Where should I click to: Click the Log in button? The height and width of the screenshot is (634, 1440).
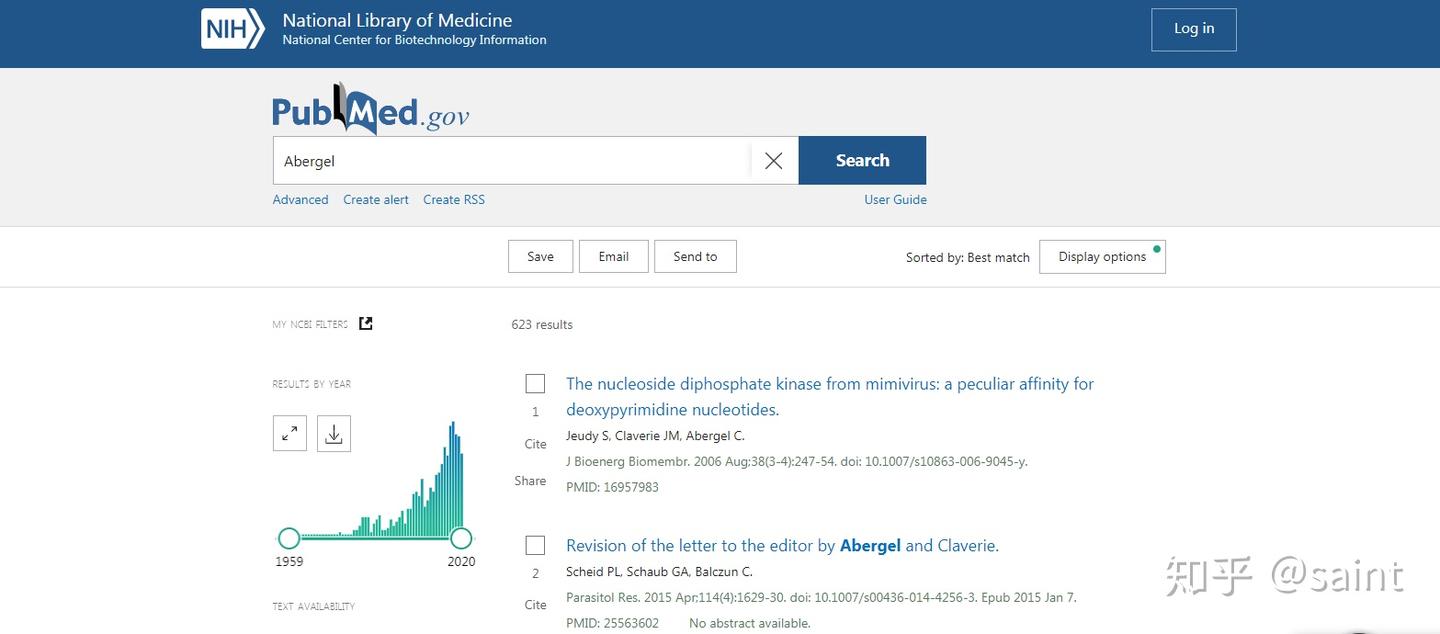click(x=1193, y=29)
